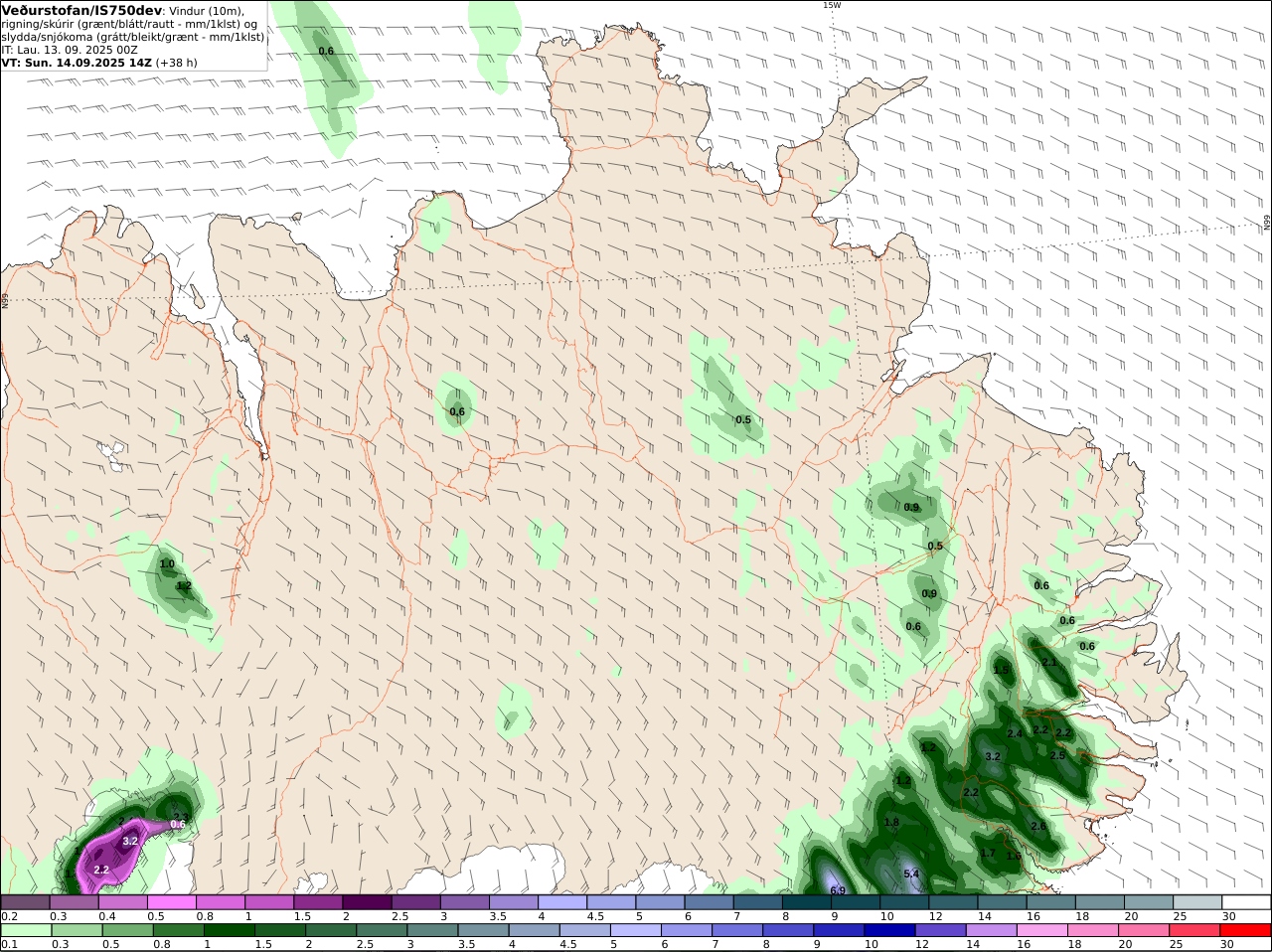The image size is (1272, 952).
Task: Click the 6.9 precipitation value on the south coast
Action: point(838,890)
